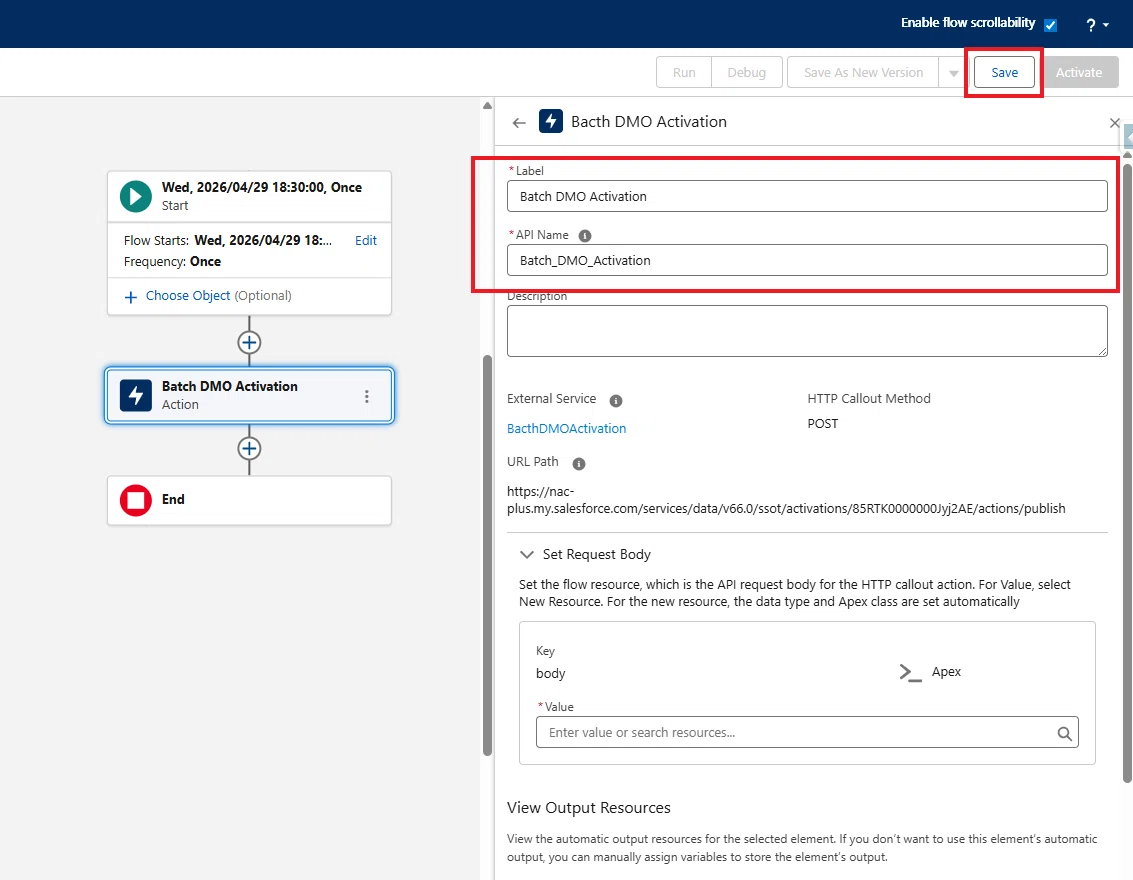Show External Service info tooltip
Screen dimensions: 1133x880
click(616, 400)
